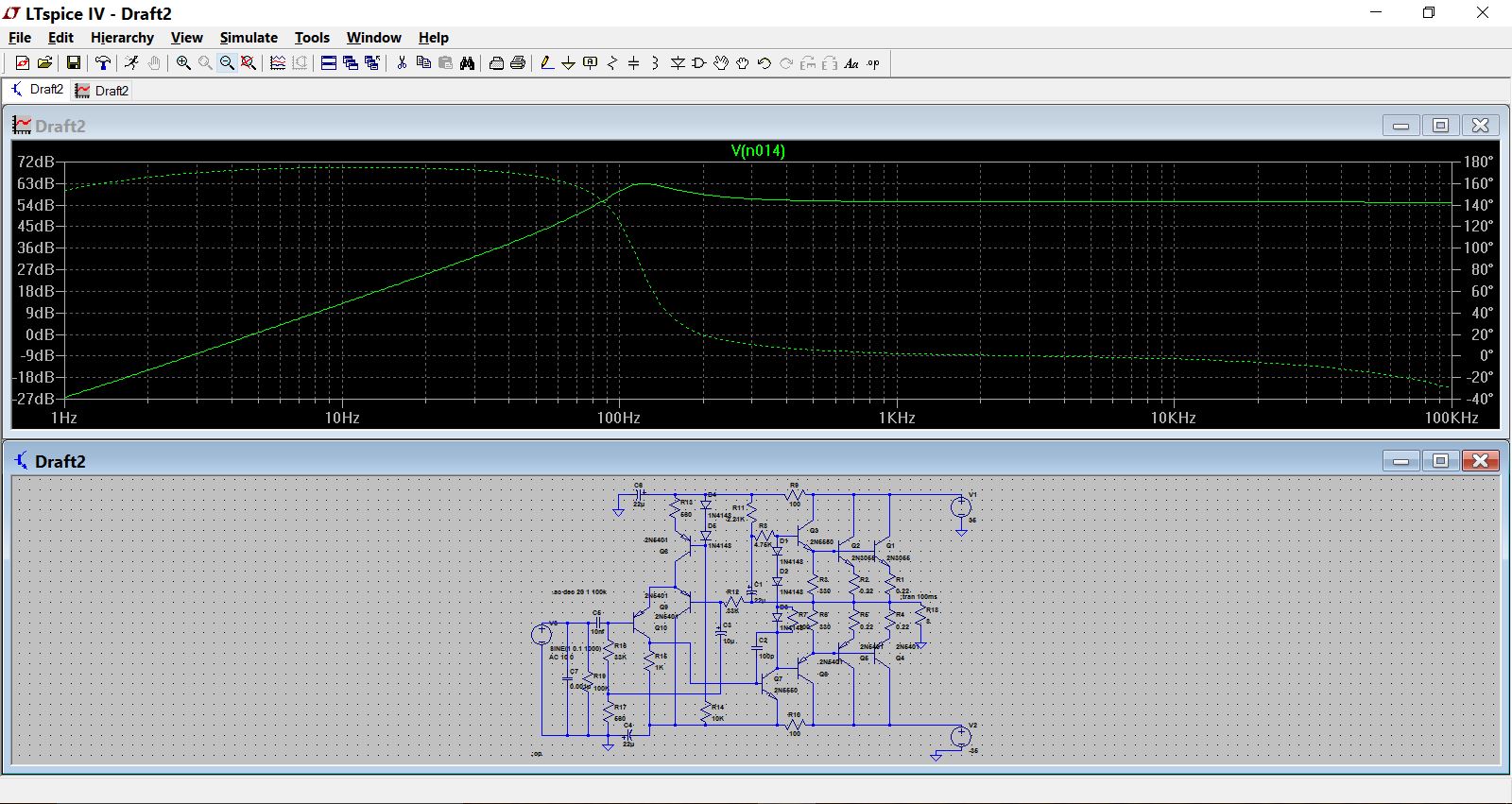Click the V2 voltage source in schematic

tap(961, 737)
